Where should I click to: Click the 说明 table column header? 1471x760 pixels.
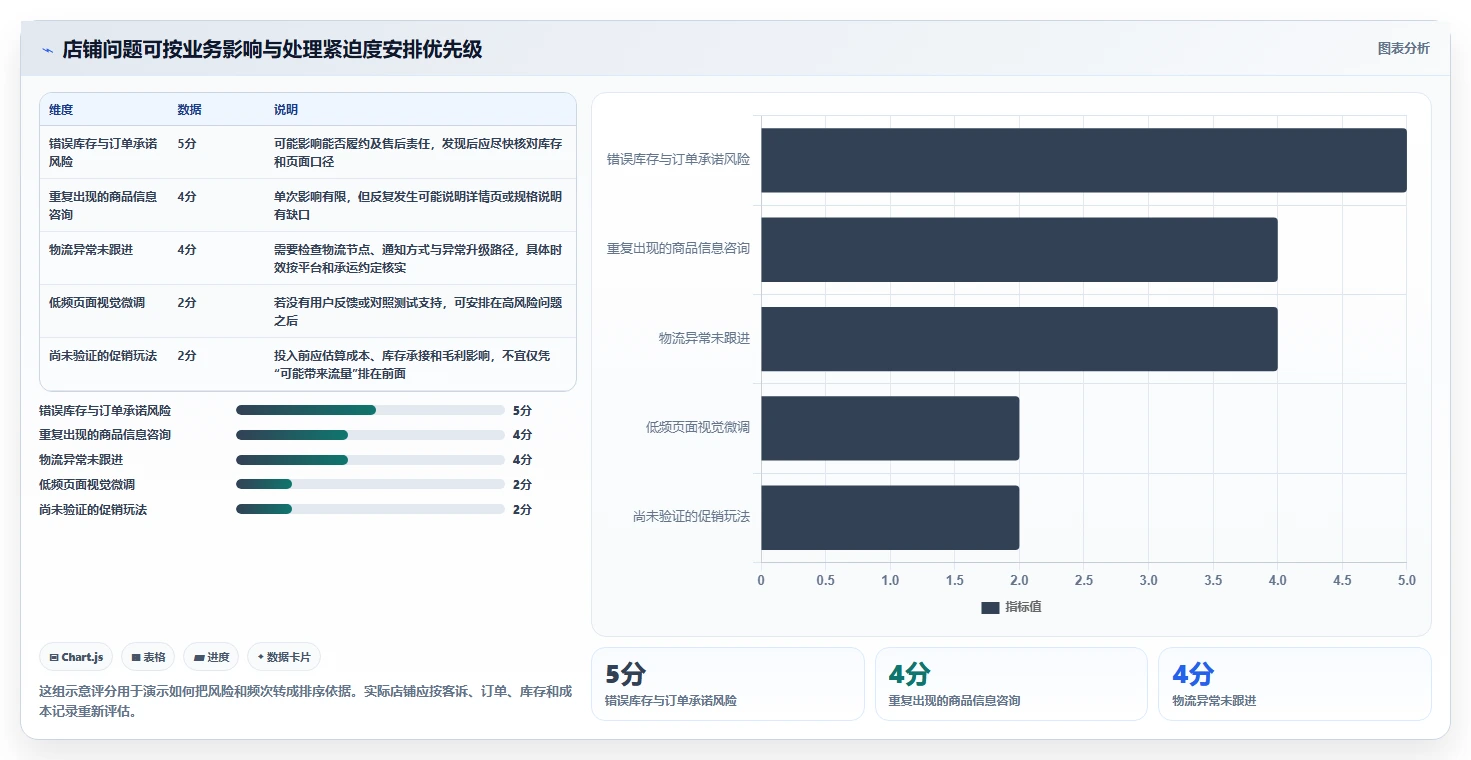tap(286, 110)
